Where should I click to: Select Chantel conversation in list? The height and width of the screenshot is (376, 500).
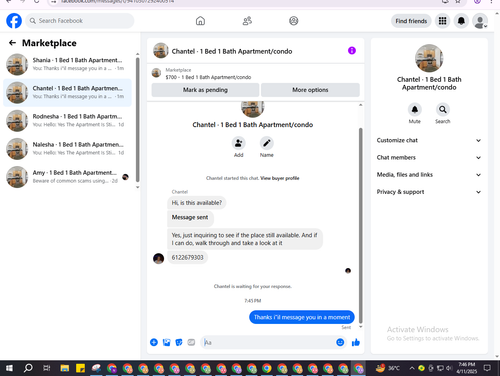68,92
